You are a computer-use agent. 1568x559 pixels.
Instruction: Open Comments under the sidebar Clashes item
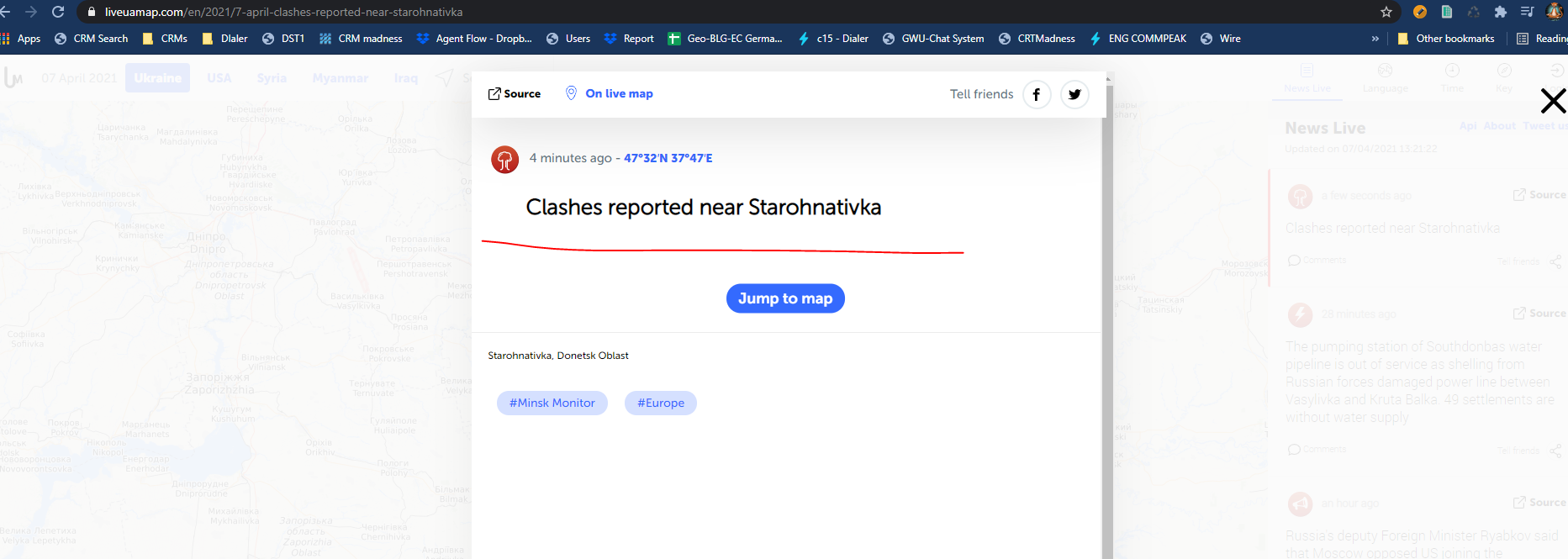click(x=1317, y=261)
